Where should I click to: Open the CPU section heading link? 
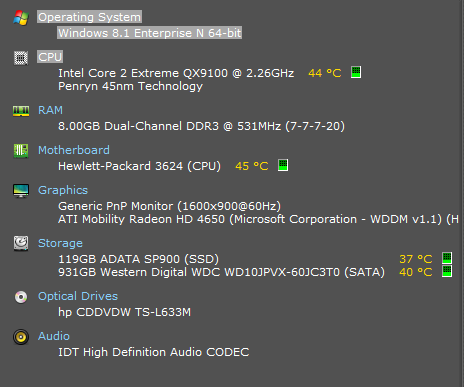[x=50, y=57]
